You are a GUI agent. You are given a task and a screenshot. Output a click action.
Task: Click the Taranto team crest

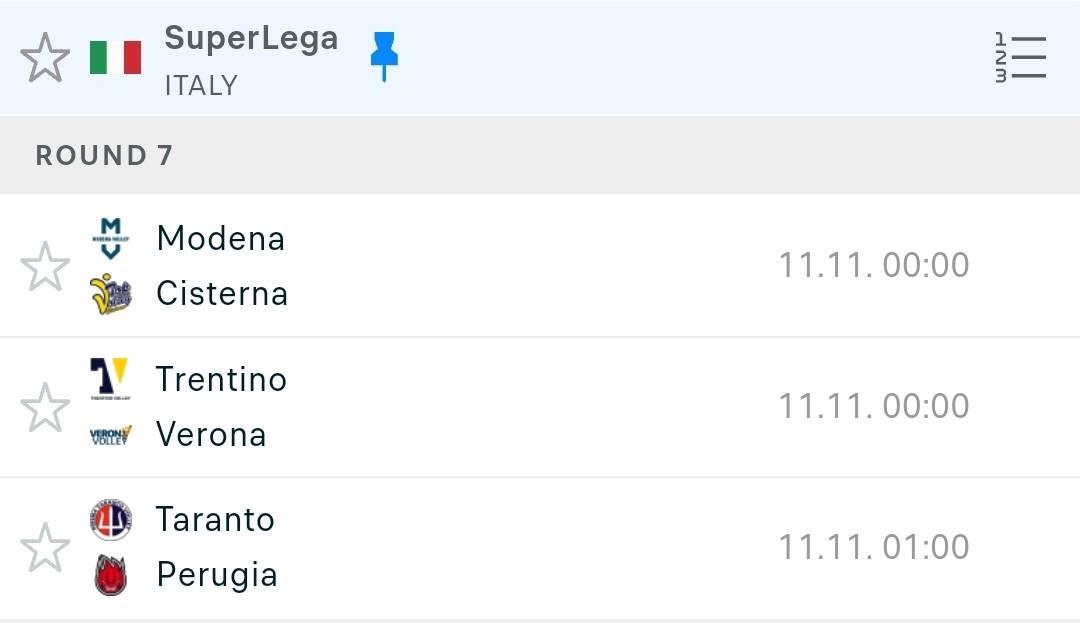coord(111,520)
